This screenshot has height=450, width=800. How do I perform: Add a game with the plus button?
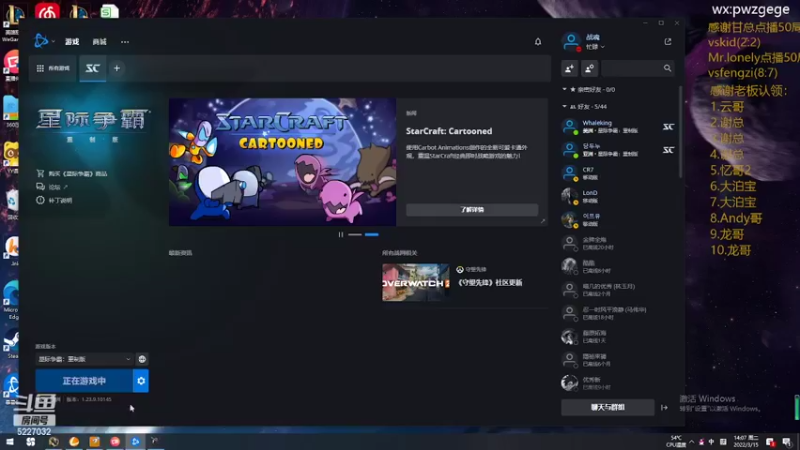point(117,68)
